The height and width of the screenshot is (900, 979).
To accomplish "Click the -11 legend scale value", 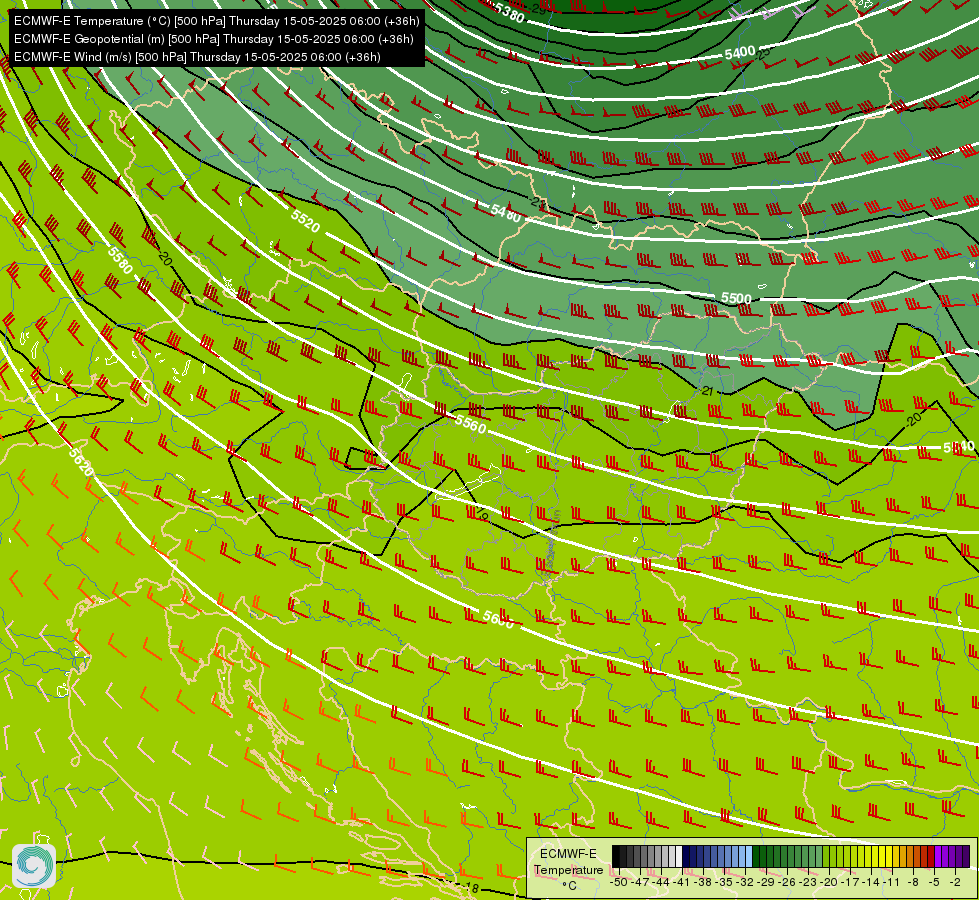I will pos(892,882).
